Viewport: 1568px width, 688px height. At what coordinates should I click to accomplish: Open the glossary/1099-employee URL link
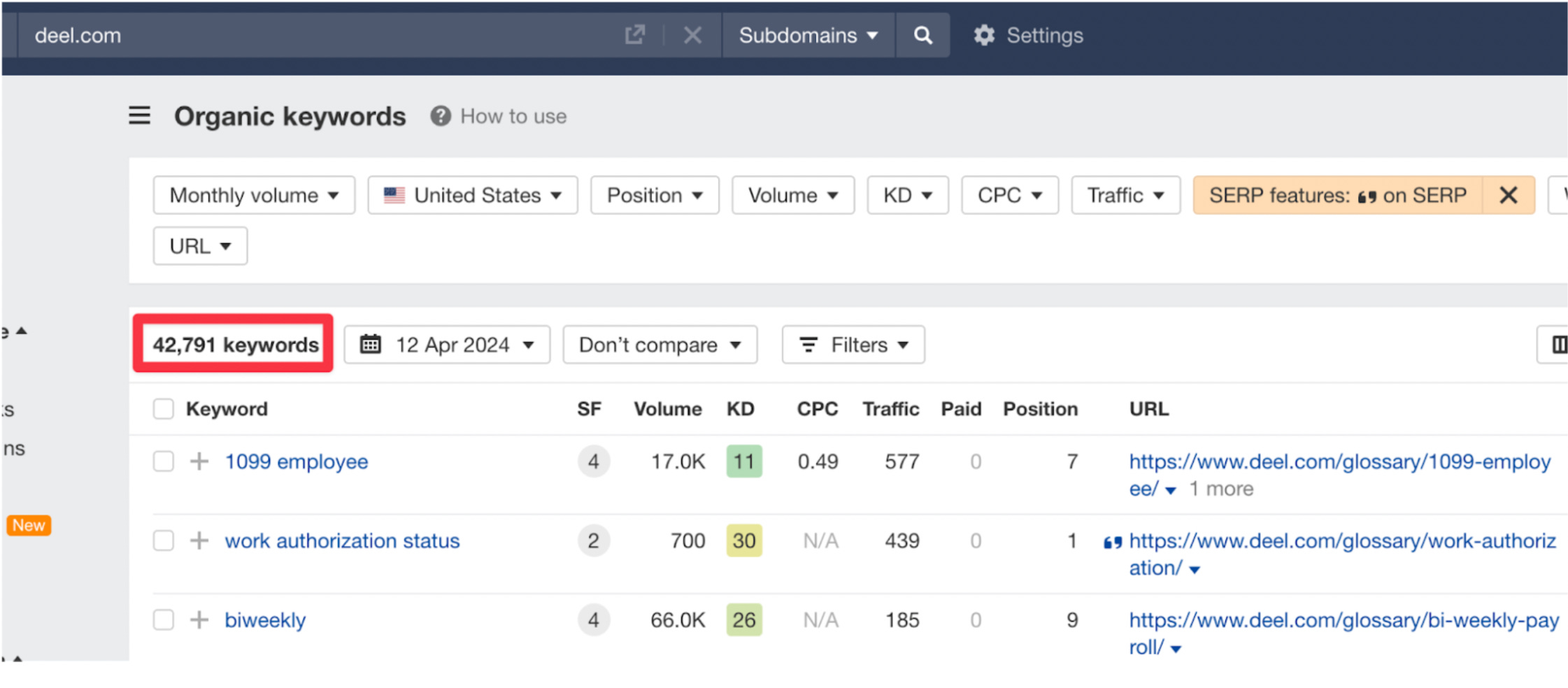(x=1339, y=475)
